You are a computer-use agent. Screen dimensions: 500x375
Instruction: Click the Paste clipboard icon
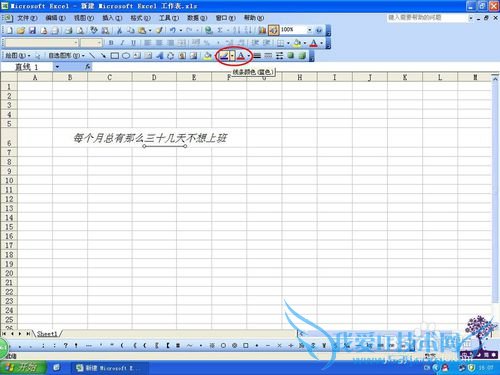point(142,30)
